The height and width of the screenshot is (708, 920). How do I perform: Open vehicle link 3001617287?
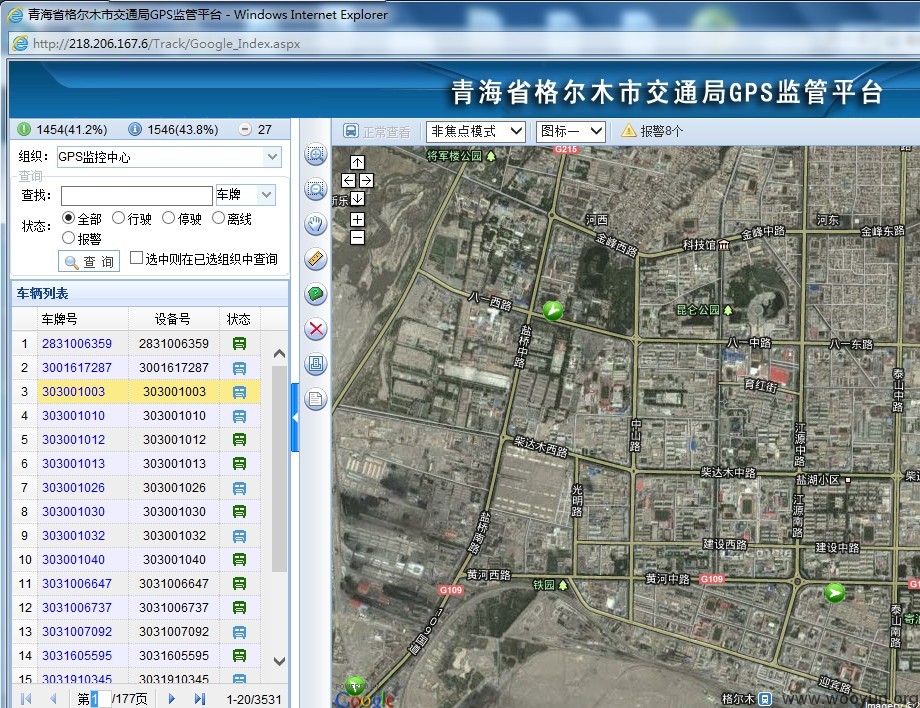tap(77, 368)
